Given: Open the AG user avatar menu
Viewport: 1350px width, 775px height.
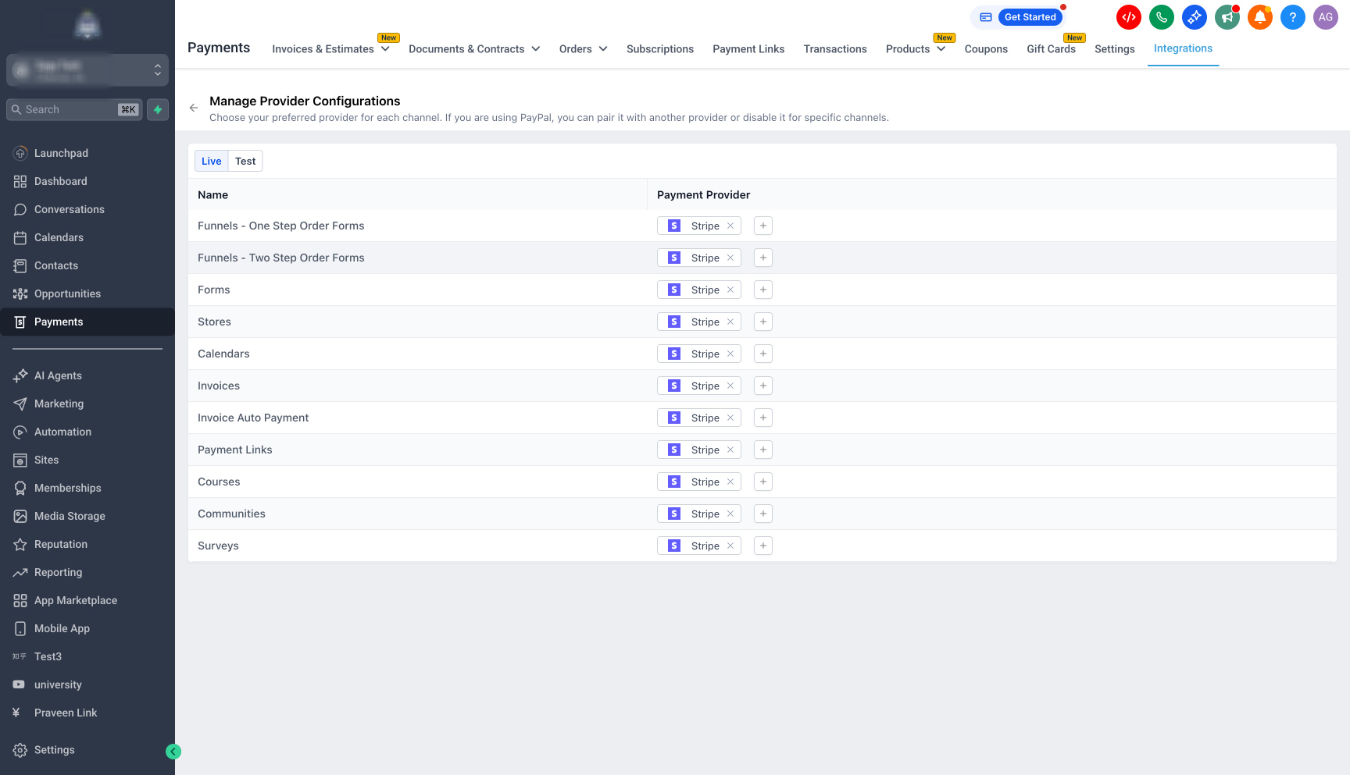Looking at the screenshot, I should pyautogui.click(x=1325, y=17).
